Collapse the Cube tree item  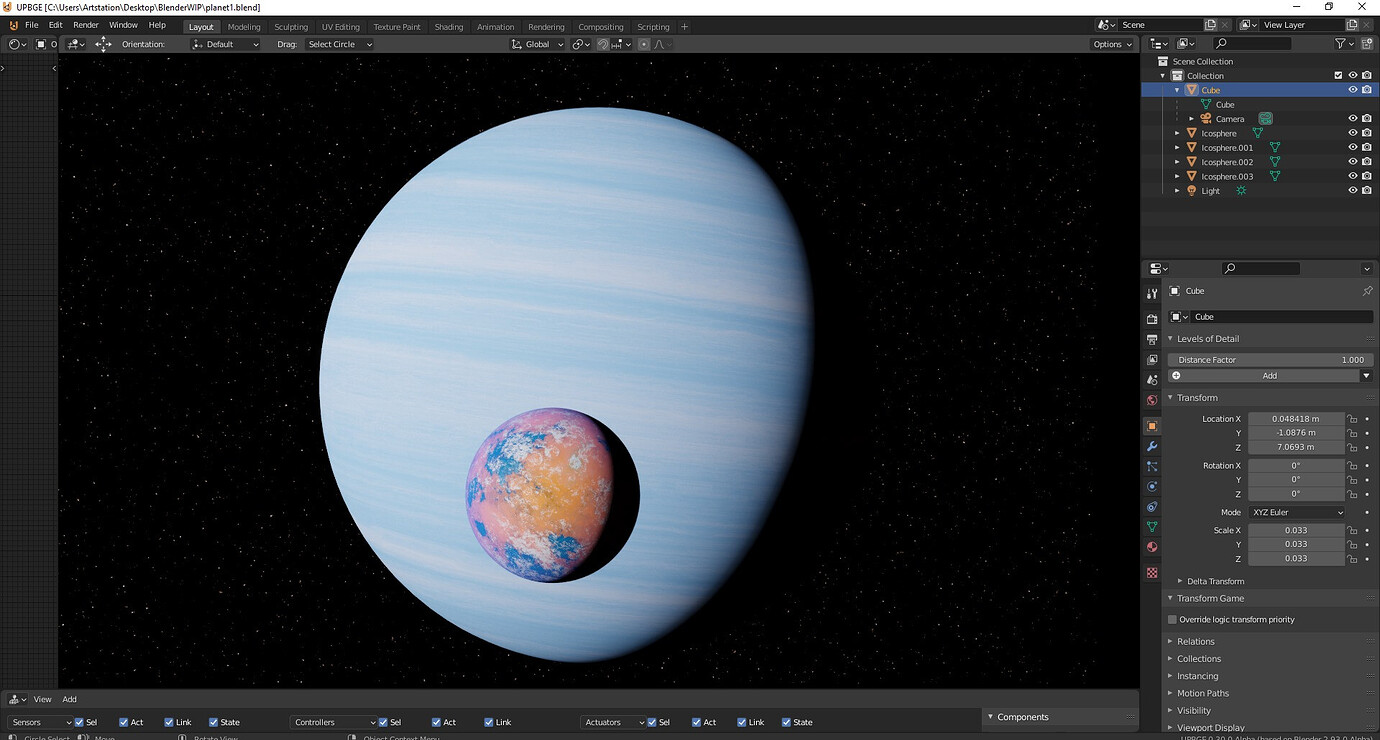click(x=1177, y=90)
